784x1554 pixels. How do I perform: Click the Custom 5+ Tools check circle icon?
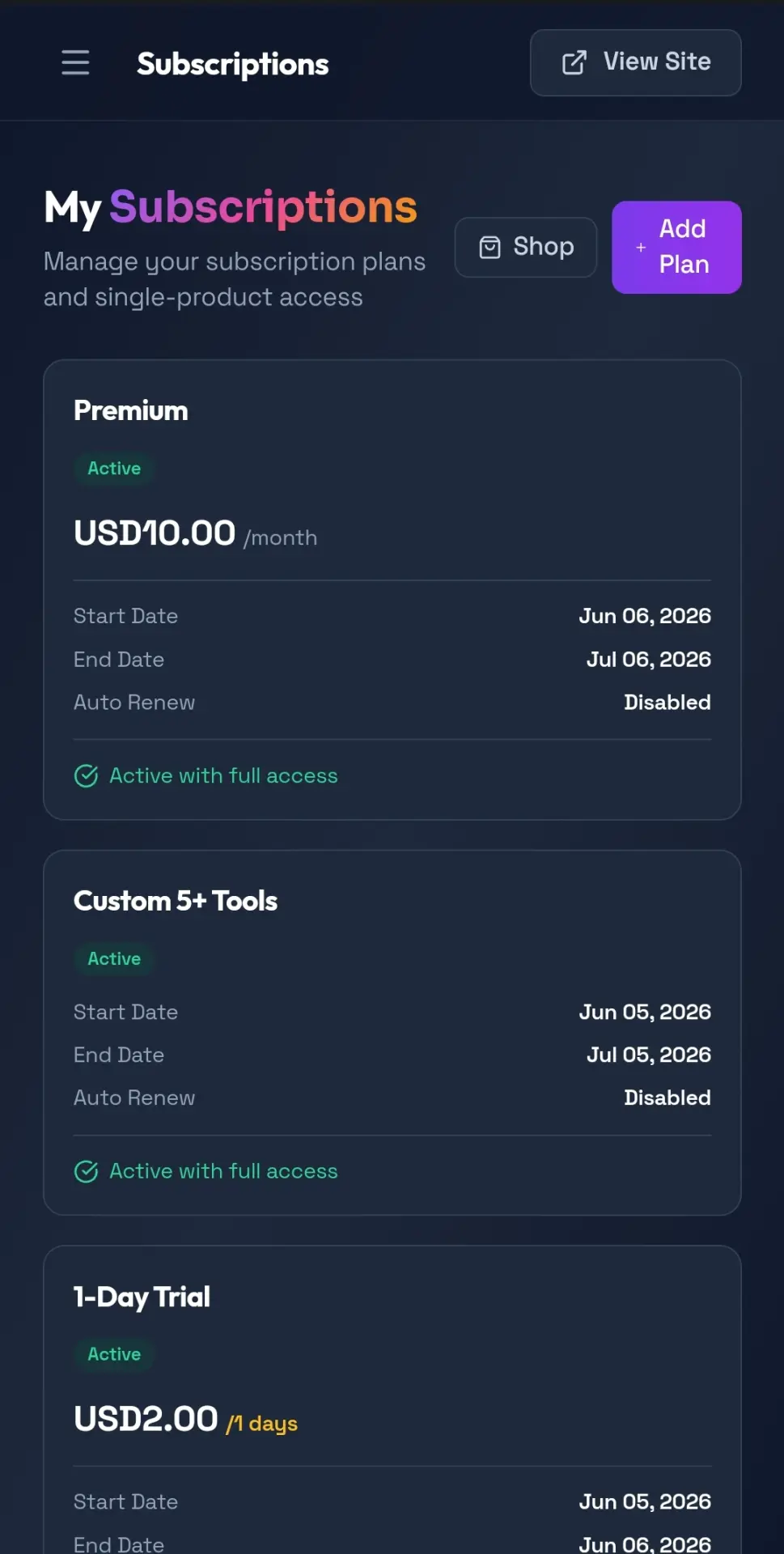pyautogui.click(x=86, y=1171)
